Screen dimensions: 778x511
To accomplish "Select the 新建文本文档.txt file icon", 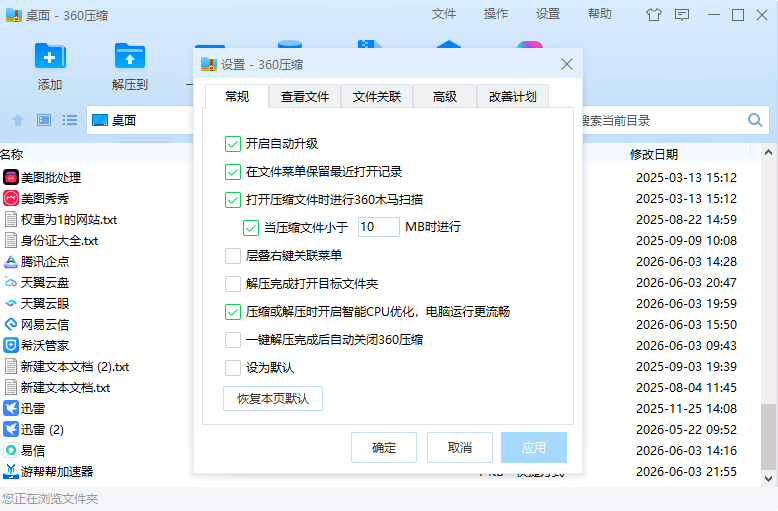I will click(11, 387).
